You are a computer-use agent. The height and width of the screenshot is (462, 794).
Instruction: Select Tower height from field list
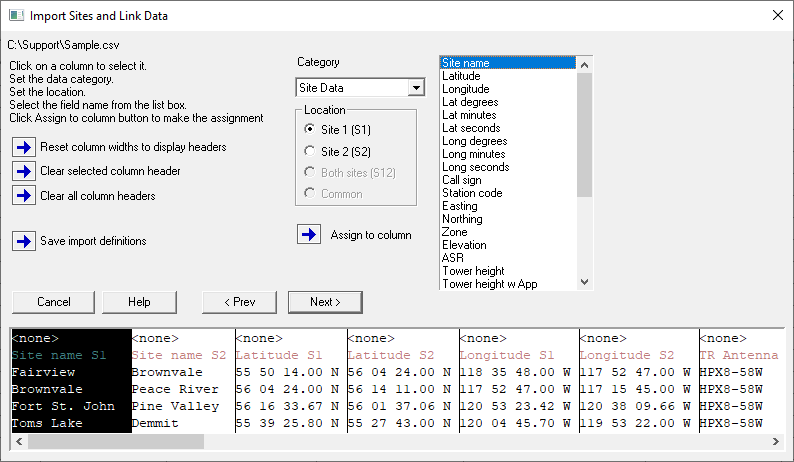click(473, 271)
